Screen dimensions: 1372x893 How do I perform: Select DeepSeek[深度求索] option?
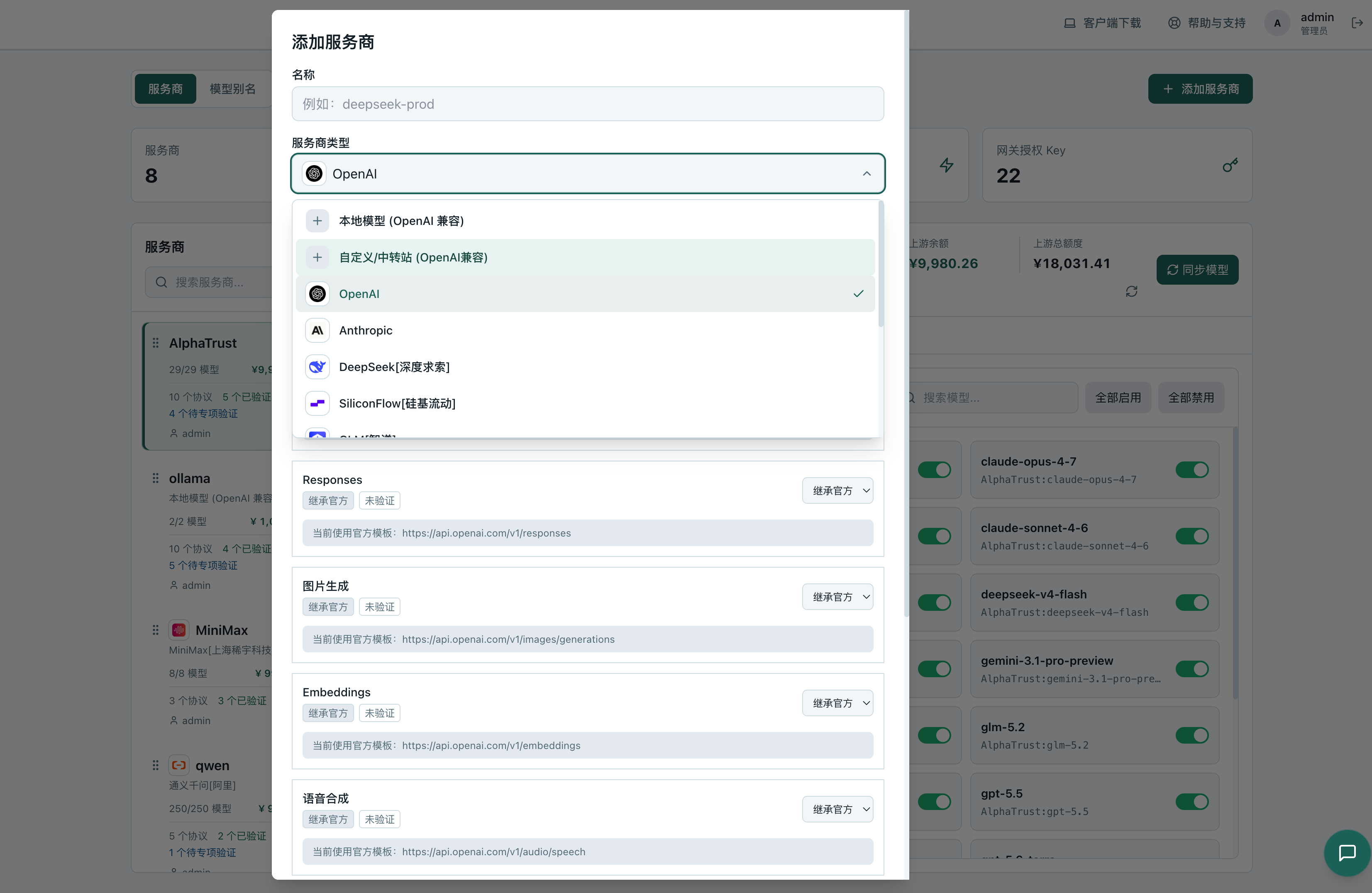coord(586,367)
